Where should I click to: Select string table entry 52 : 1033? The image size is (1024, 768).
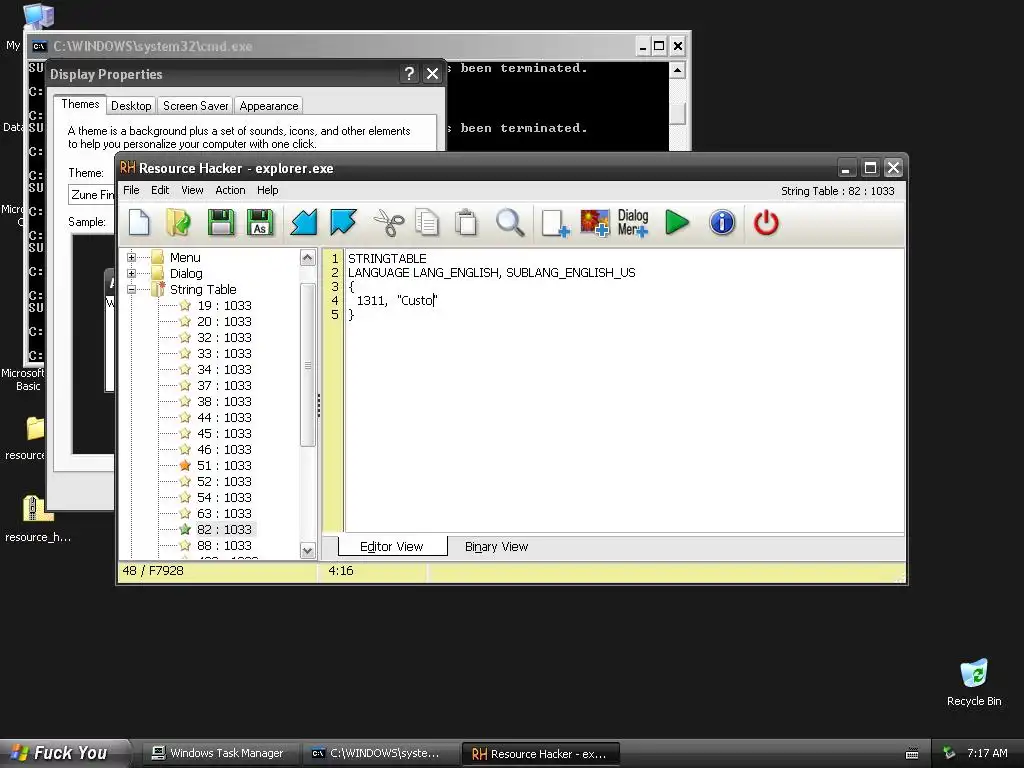[224, 481]
